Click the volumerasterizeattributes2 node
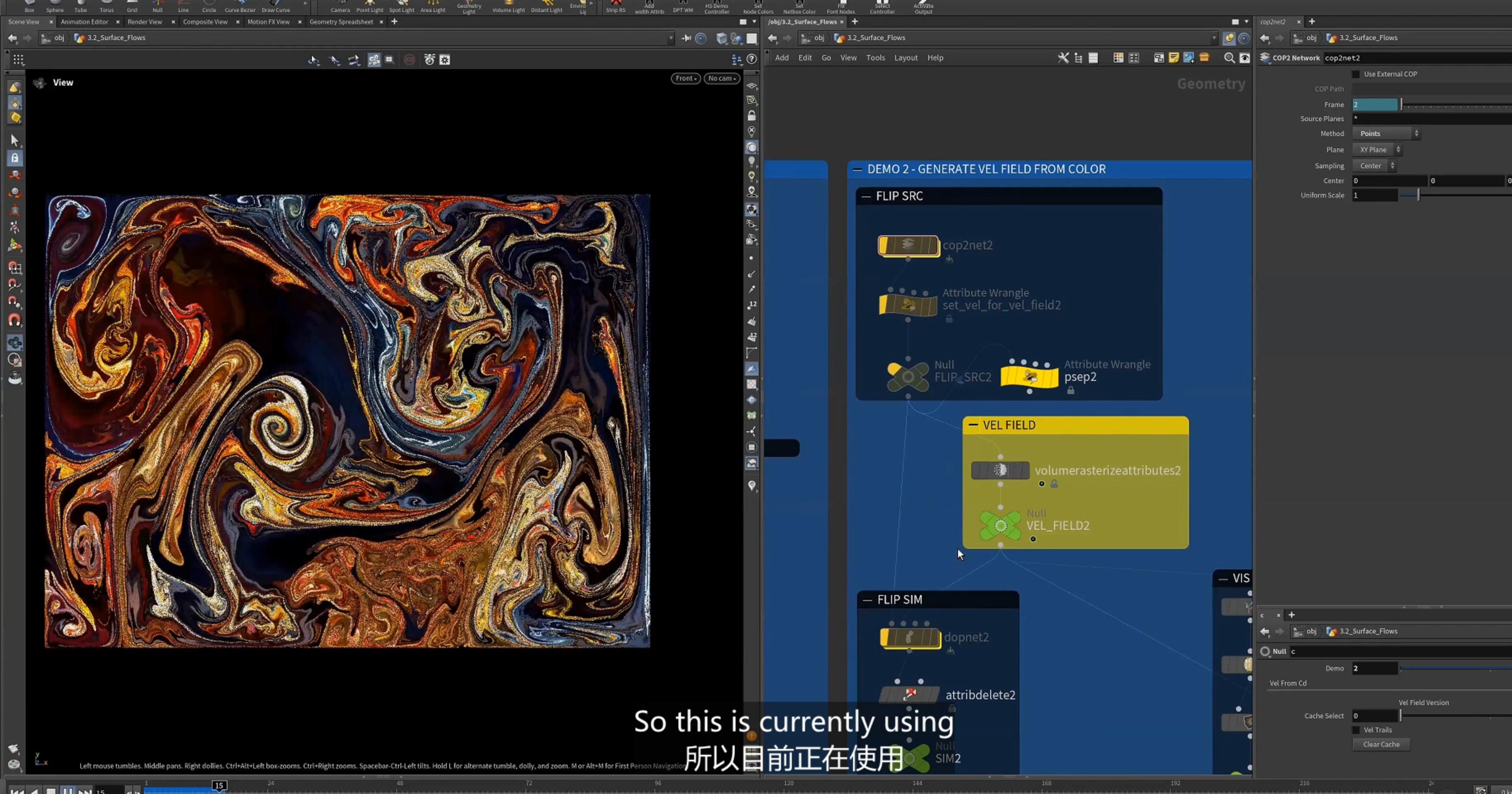The width and height of the screenshot is (1512, 794). tap(1000, 470)
